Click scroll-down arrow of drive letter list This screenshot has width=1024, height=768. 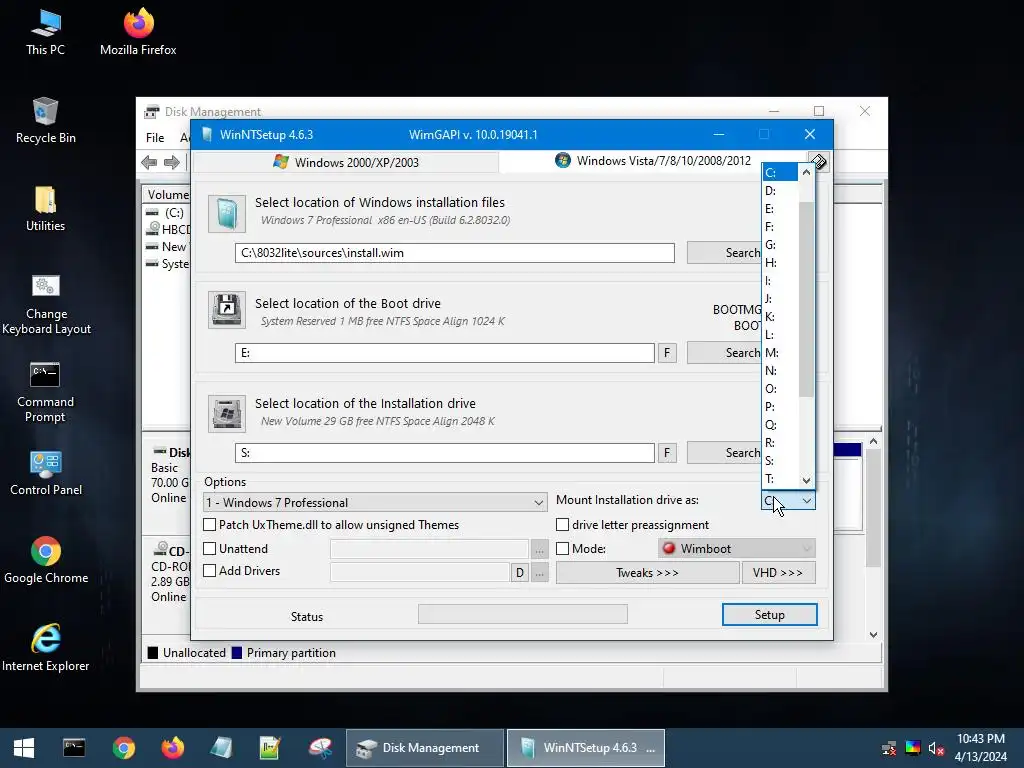pyautogui.click(x=806, y=480)
